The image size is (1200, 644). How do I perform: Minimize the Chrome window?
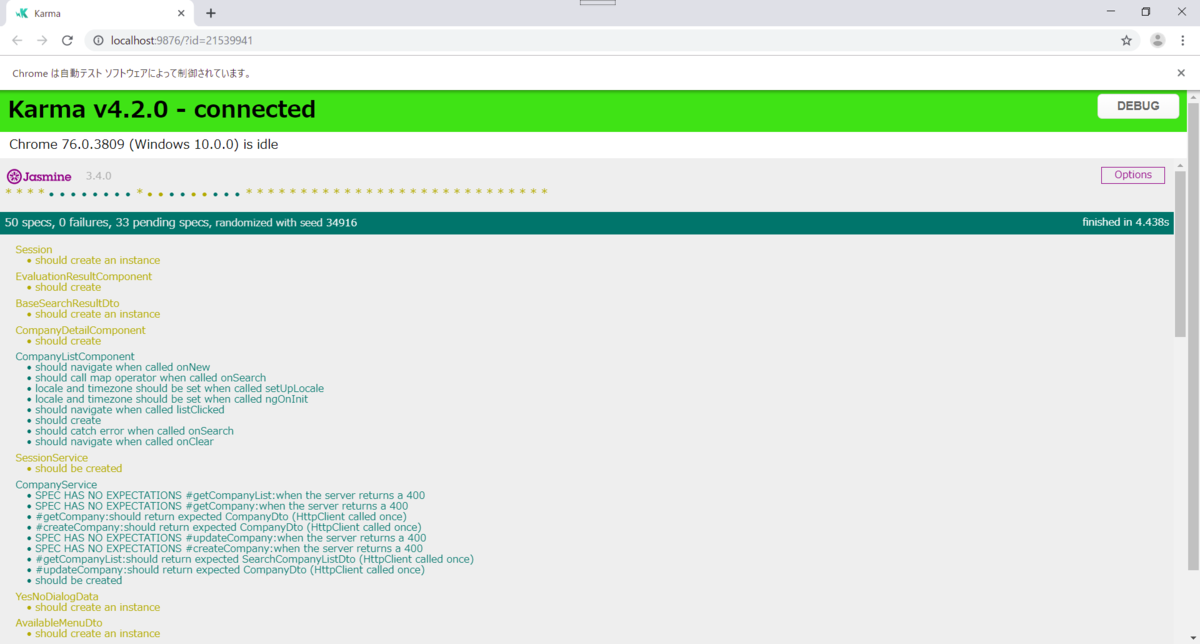1111,12
